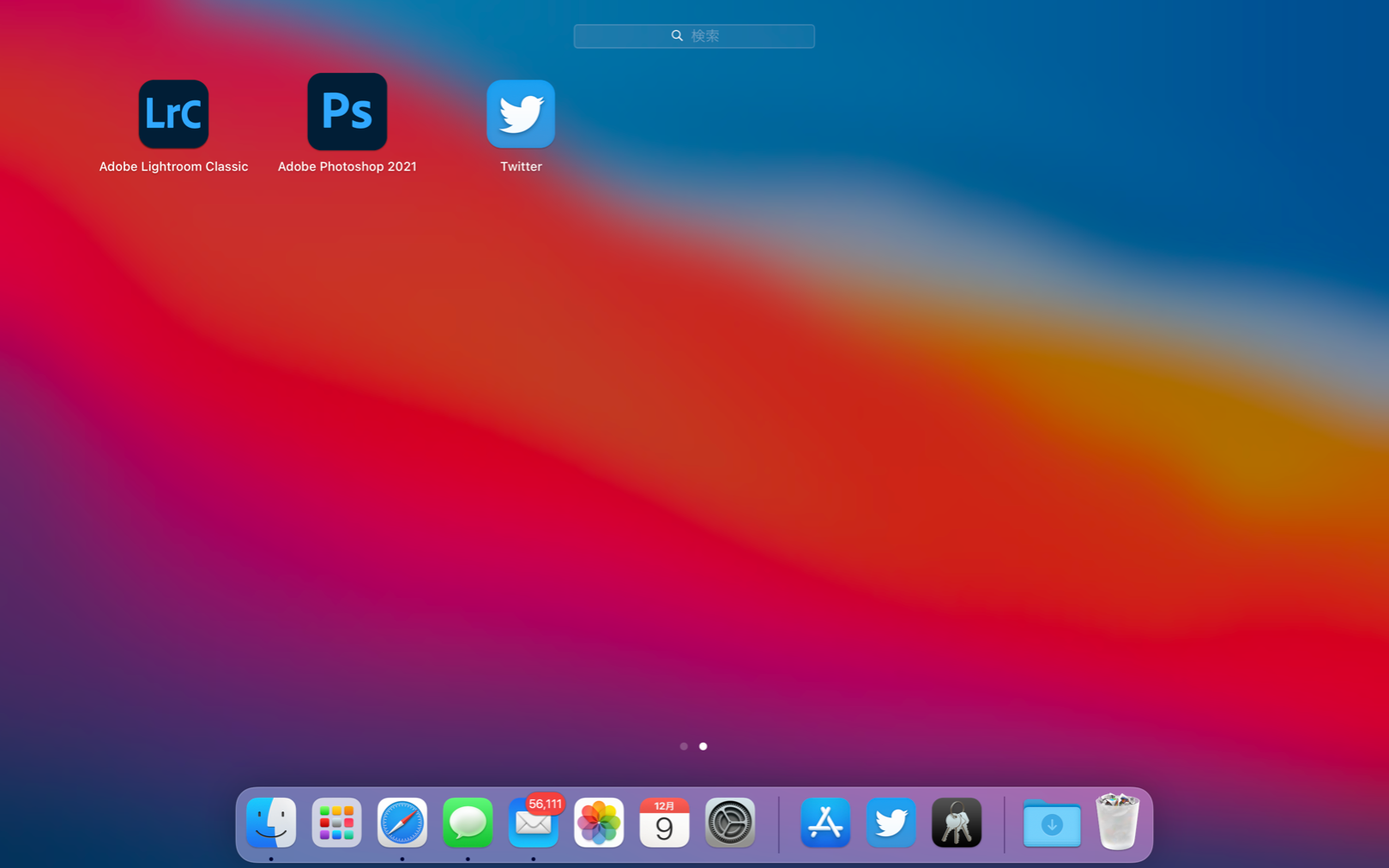Open Messages from the Dock

pos(468,823)
